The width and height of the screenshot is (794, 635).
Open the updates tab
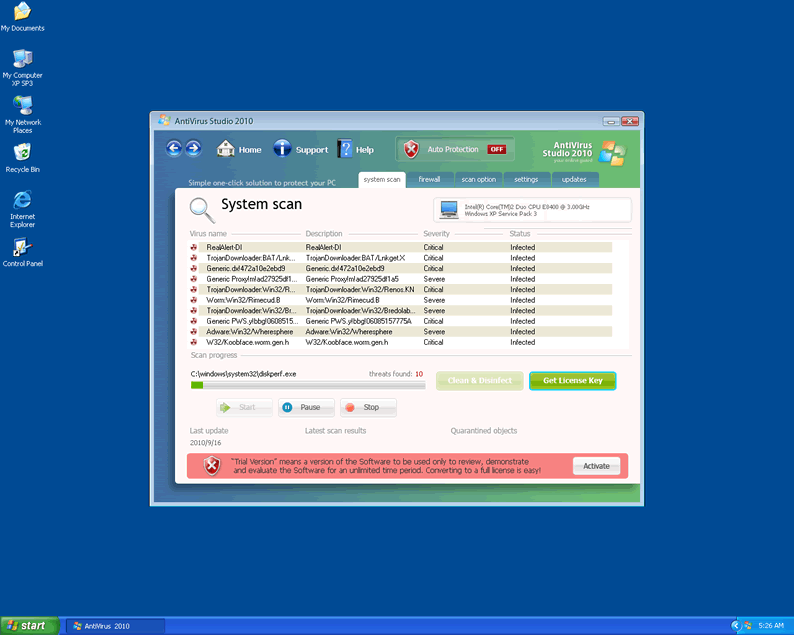(x=574, y=179)
